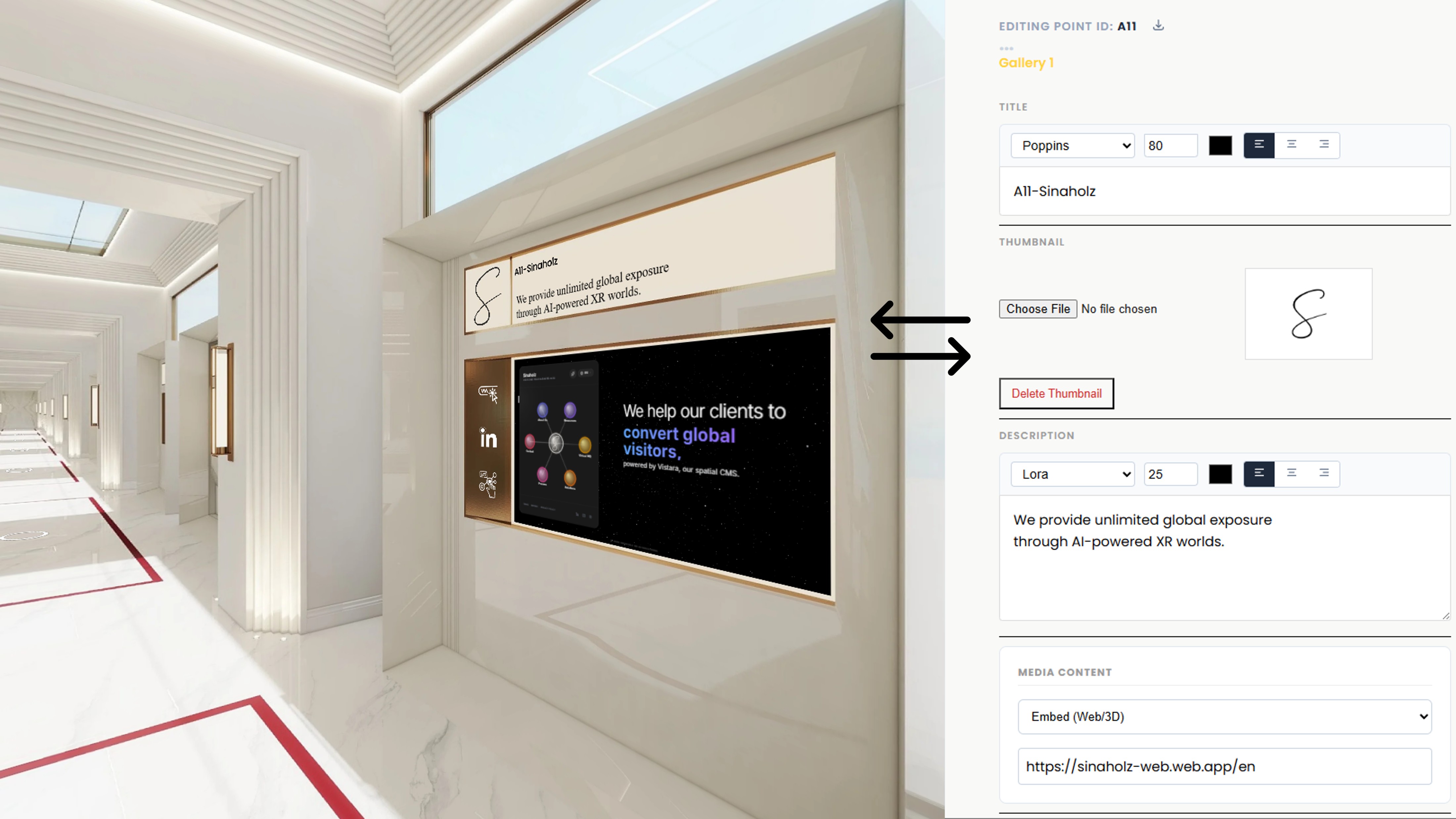Align description text to right
Screen dimensions: 1456x819
[x=1324, y=474]
